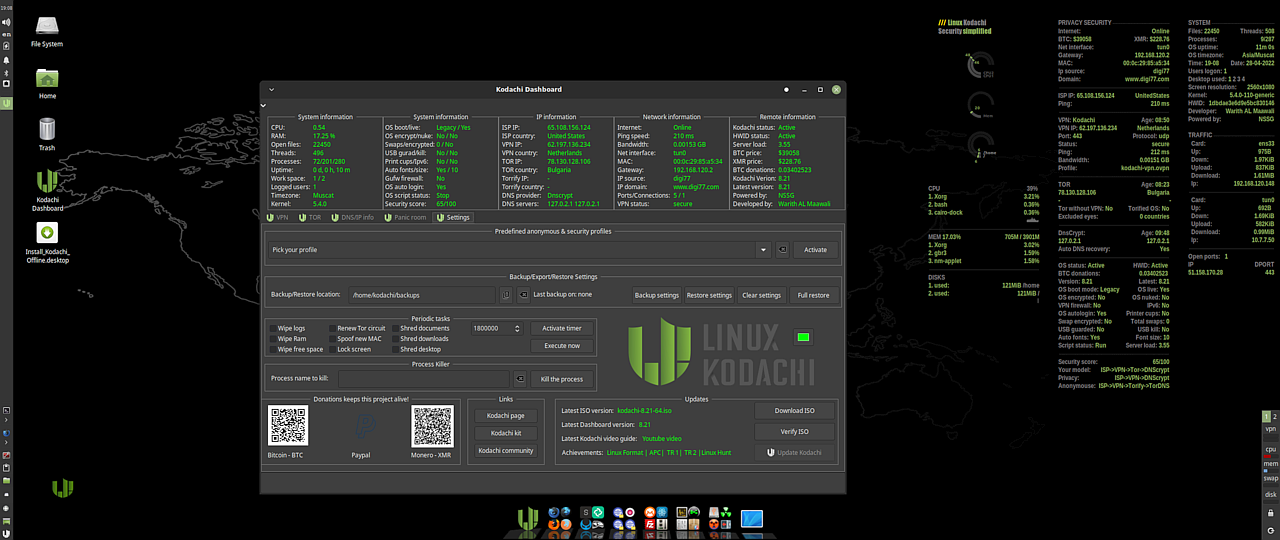The height and width of the screenshot is (540, 1280).
Task: Click the Backup settings button
Action: coord(657,295)
